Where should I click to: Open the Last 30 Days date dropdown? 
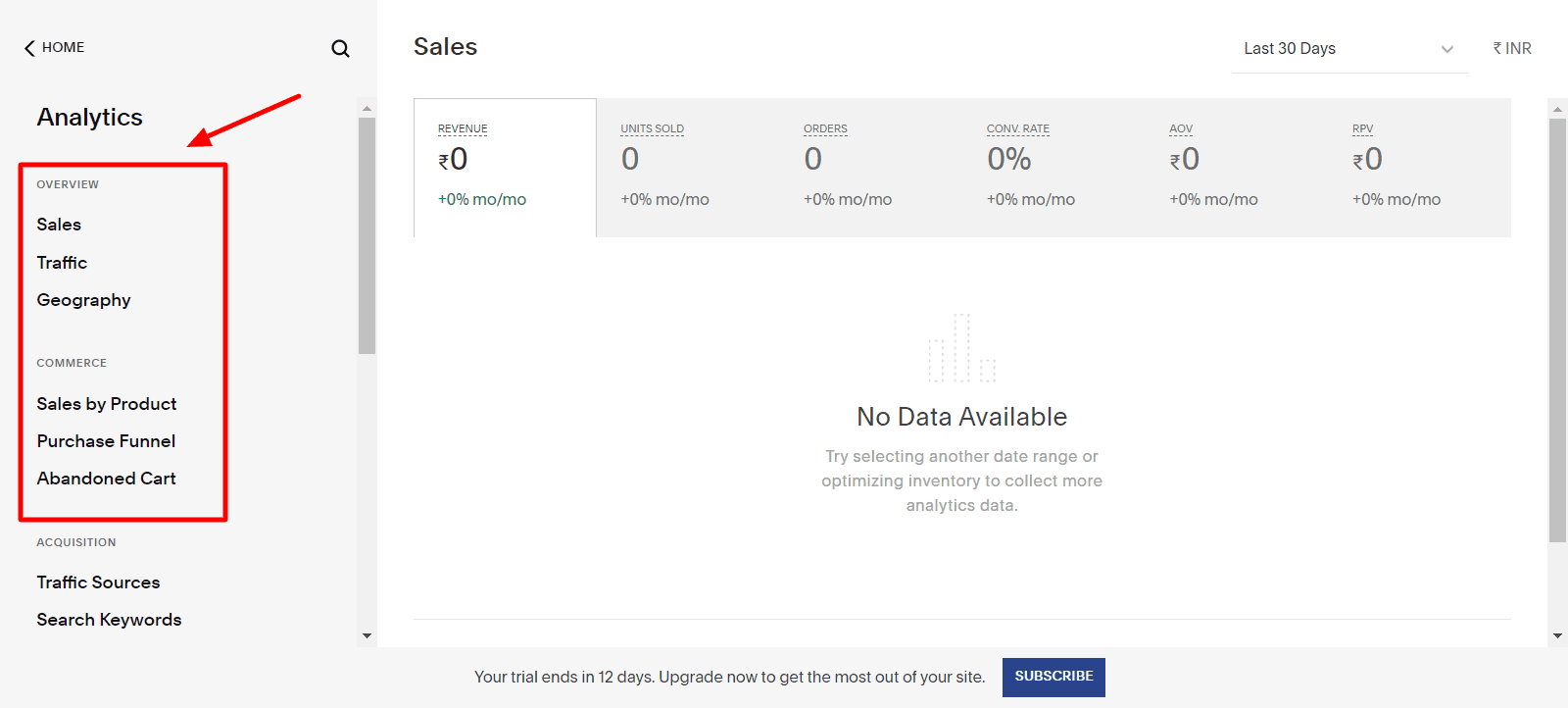pos(1348,49)
